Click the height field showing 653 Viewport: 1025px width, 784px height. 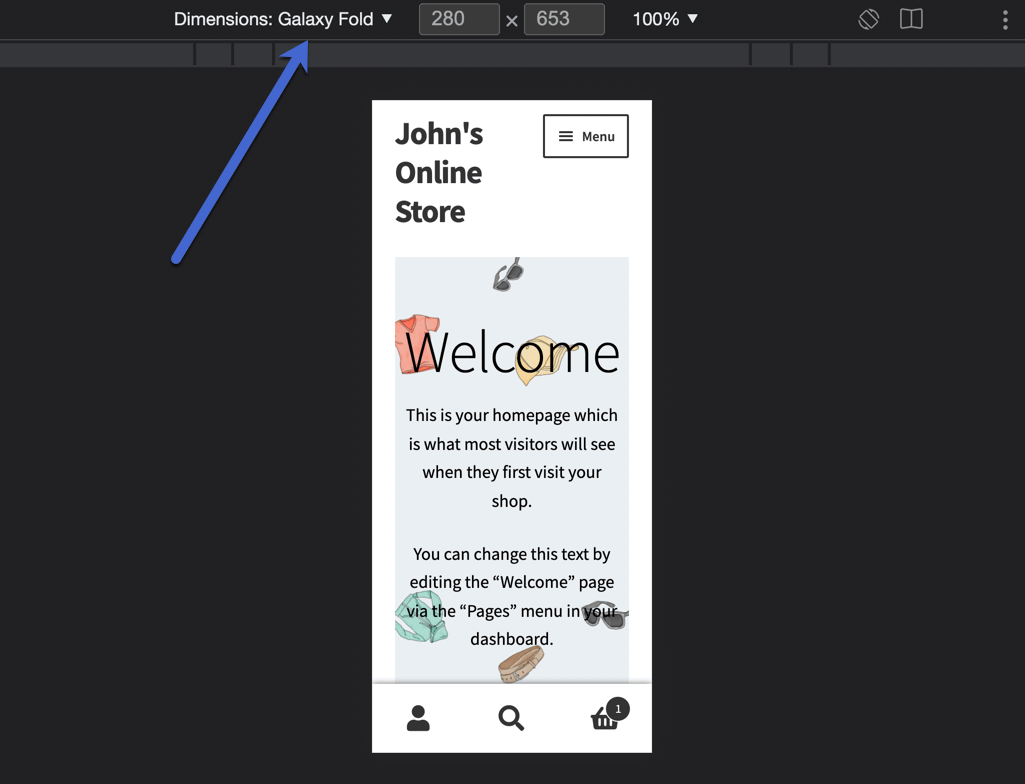[564, 19]
